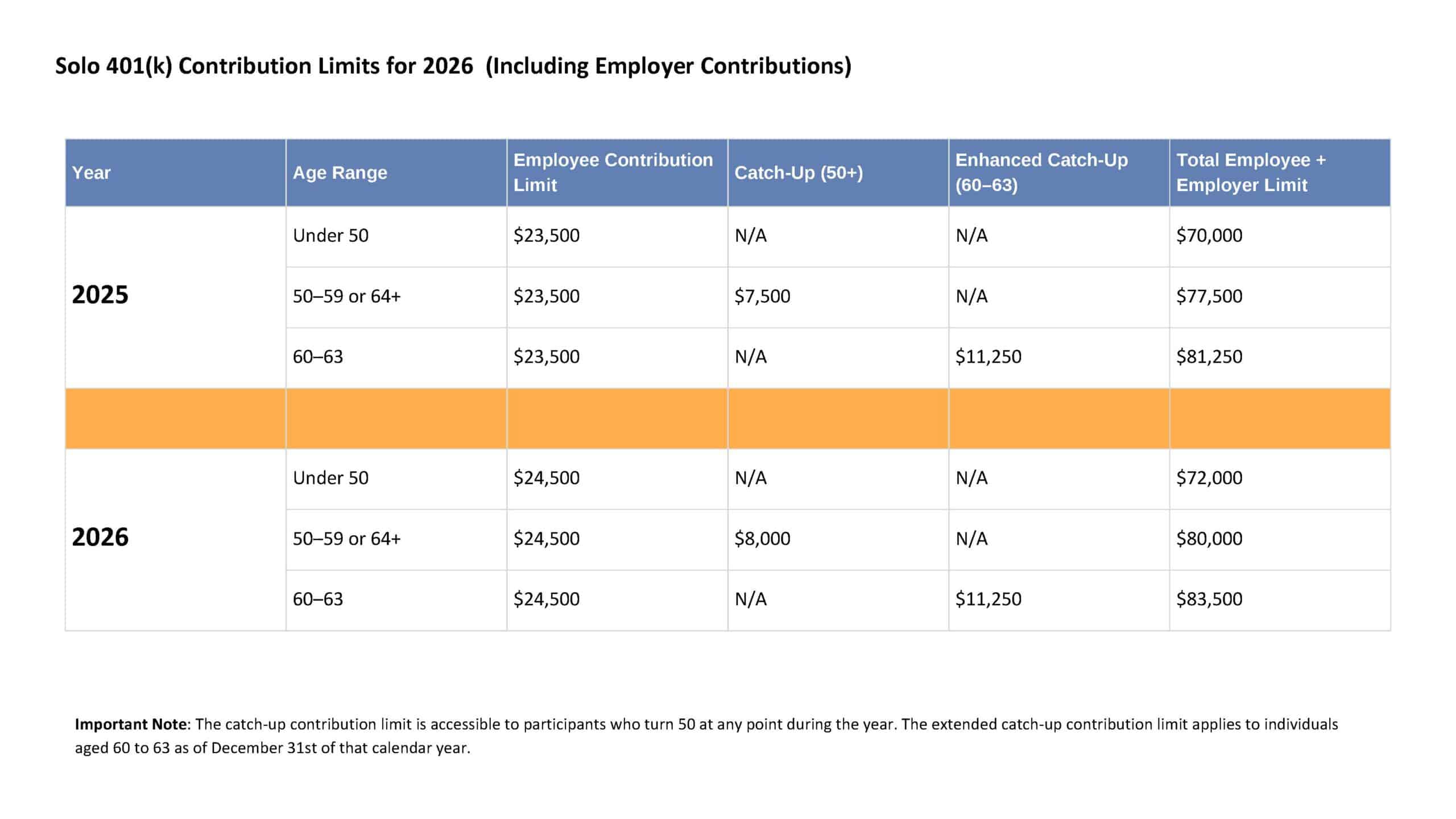Select the $72,000 total limit cell
Viewport: 1456px width, 819px height.
(x=1209, y=478)
